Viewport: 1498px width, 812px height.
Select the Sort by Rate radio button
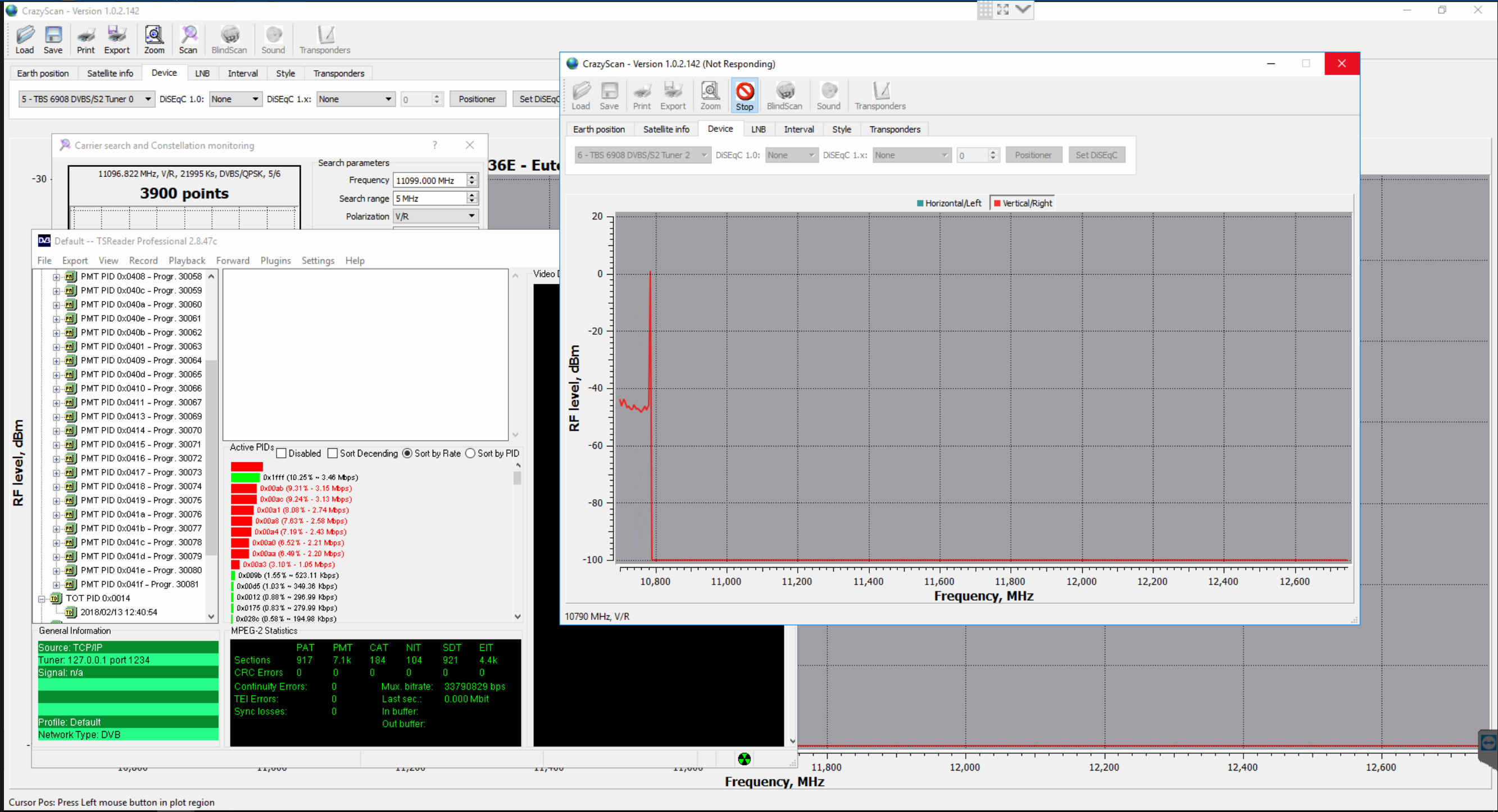pyautogui.click(x=407, y=453)
